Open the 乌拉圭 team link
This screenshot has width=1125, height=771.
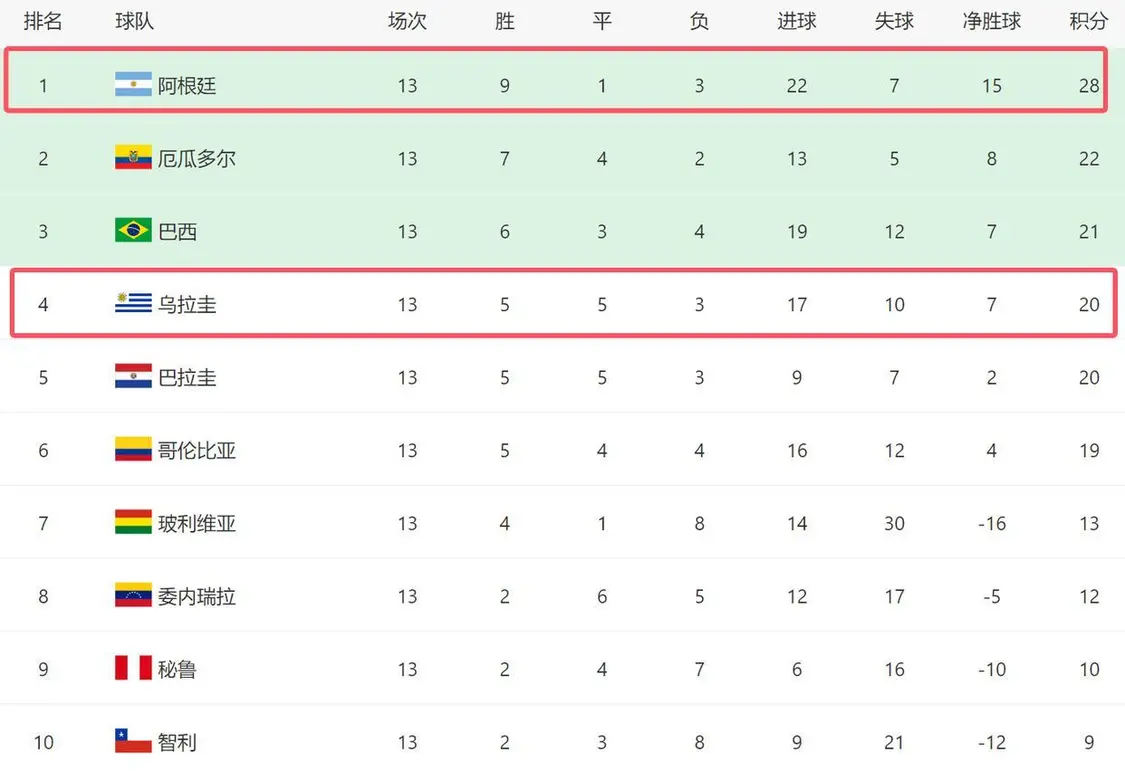point(187,304)
